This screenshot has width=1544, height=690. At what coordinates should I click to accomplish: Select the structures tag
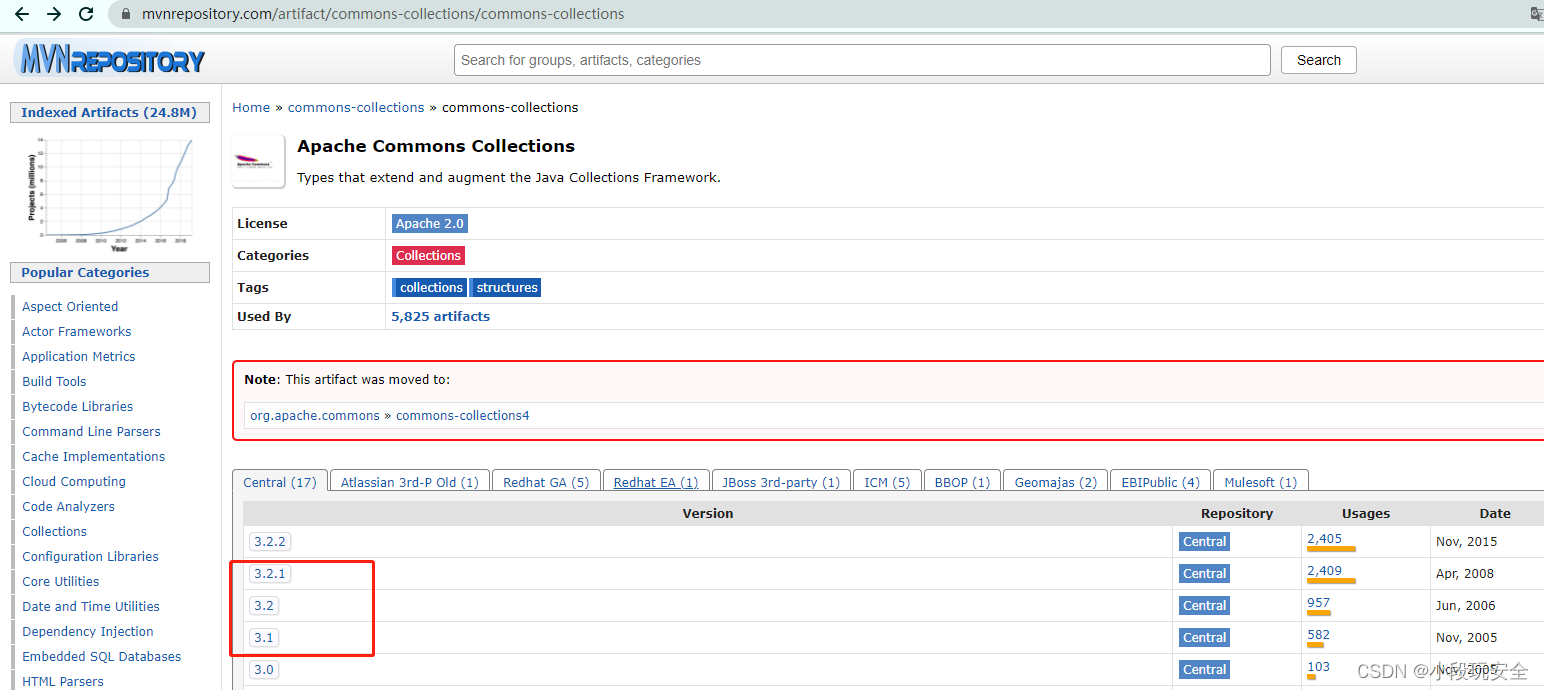pos(506,288)
